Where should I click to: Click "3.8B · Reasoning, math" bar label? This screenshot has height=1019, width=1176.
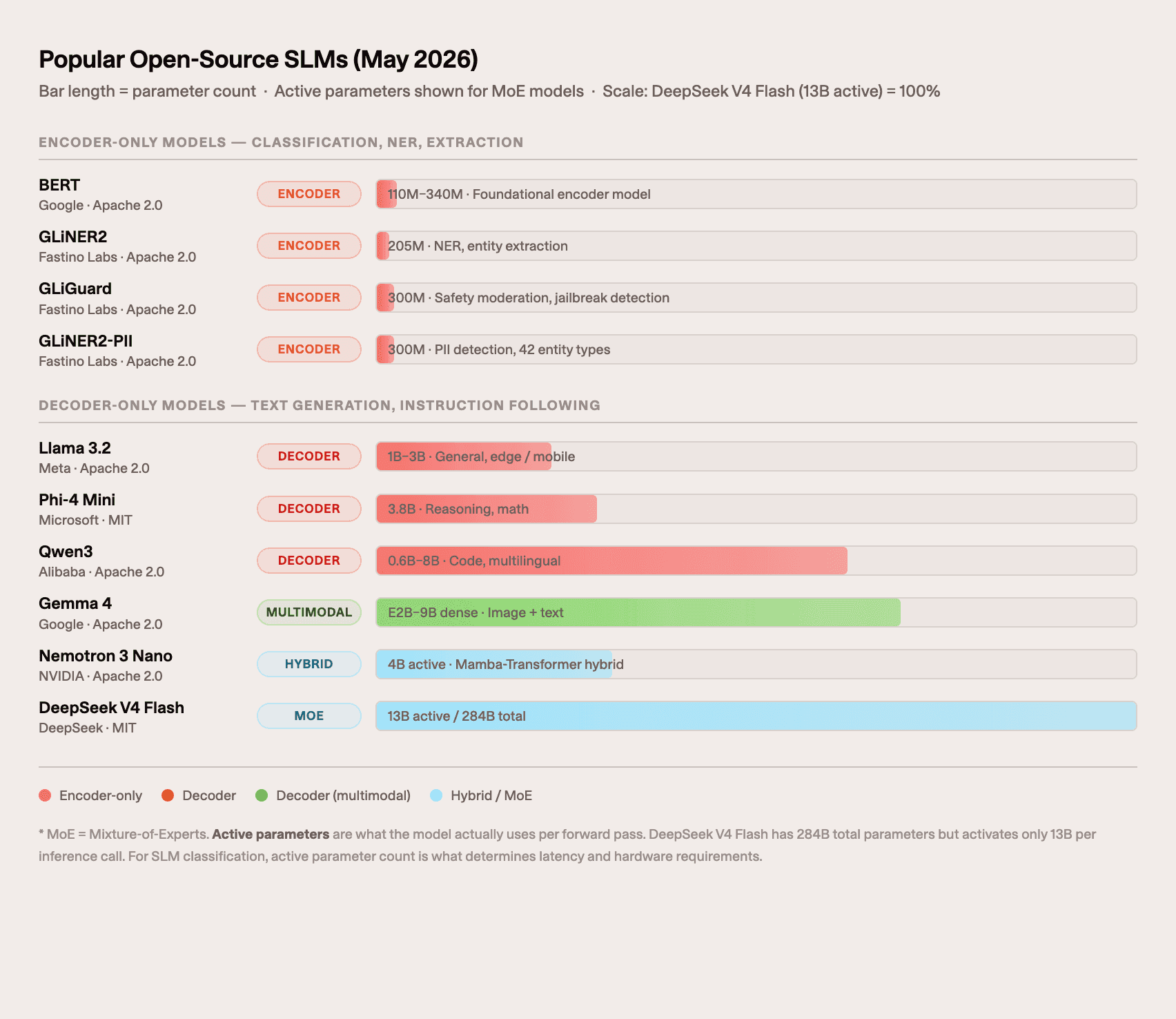(x=458, y=509)
